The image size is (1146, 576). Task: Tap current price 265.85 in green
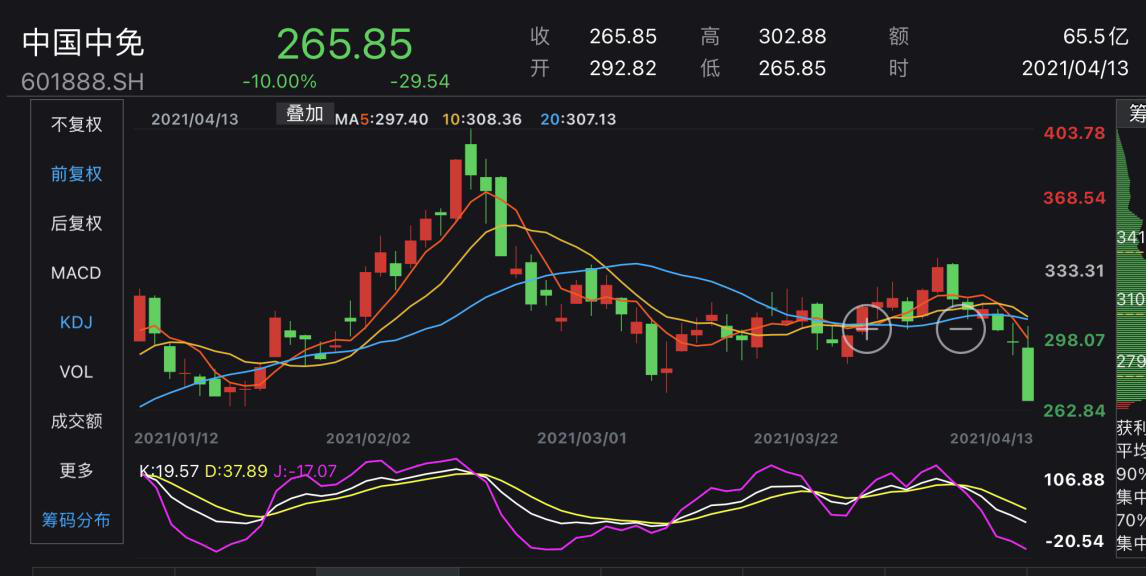(x=344, y=45)
